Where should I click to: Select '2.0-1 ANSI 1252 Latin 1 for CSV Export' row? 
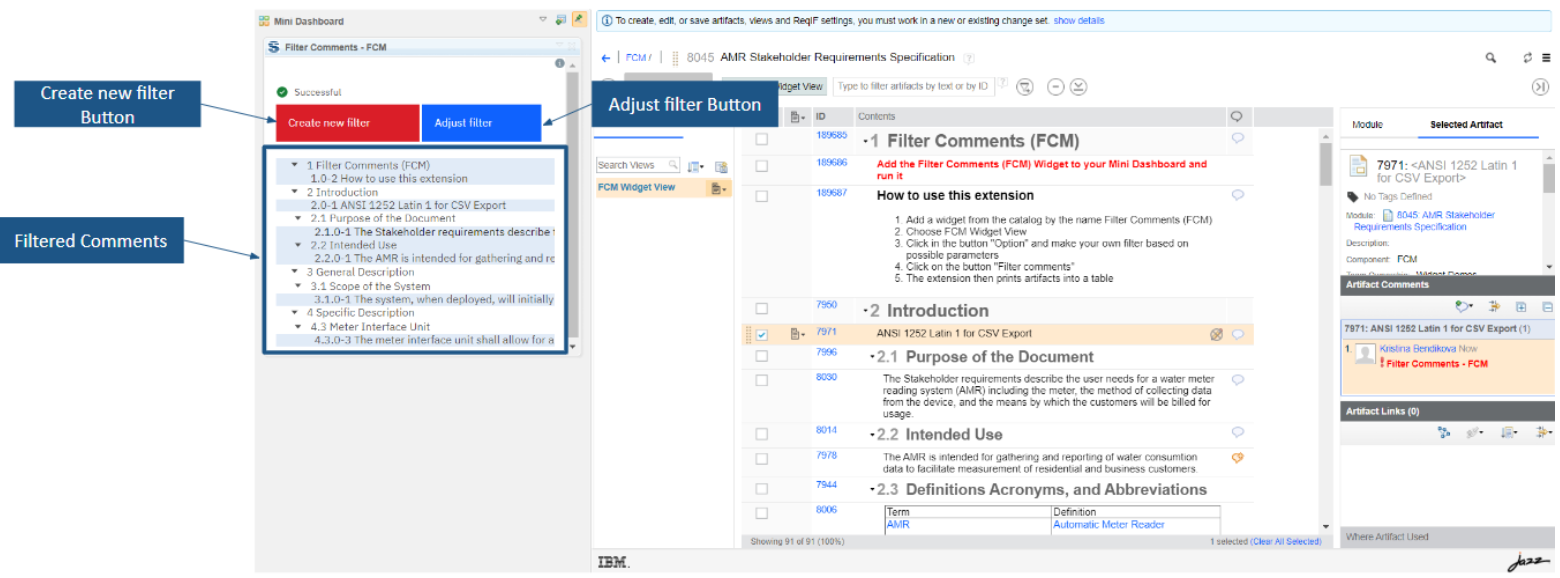(416, 205)
